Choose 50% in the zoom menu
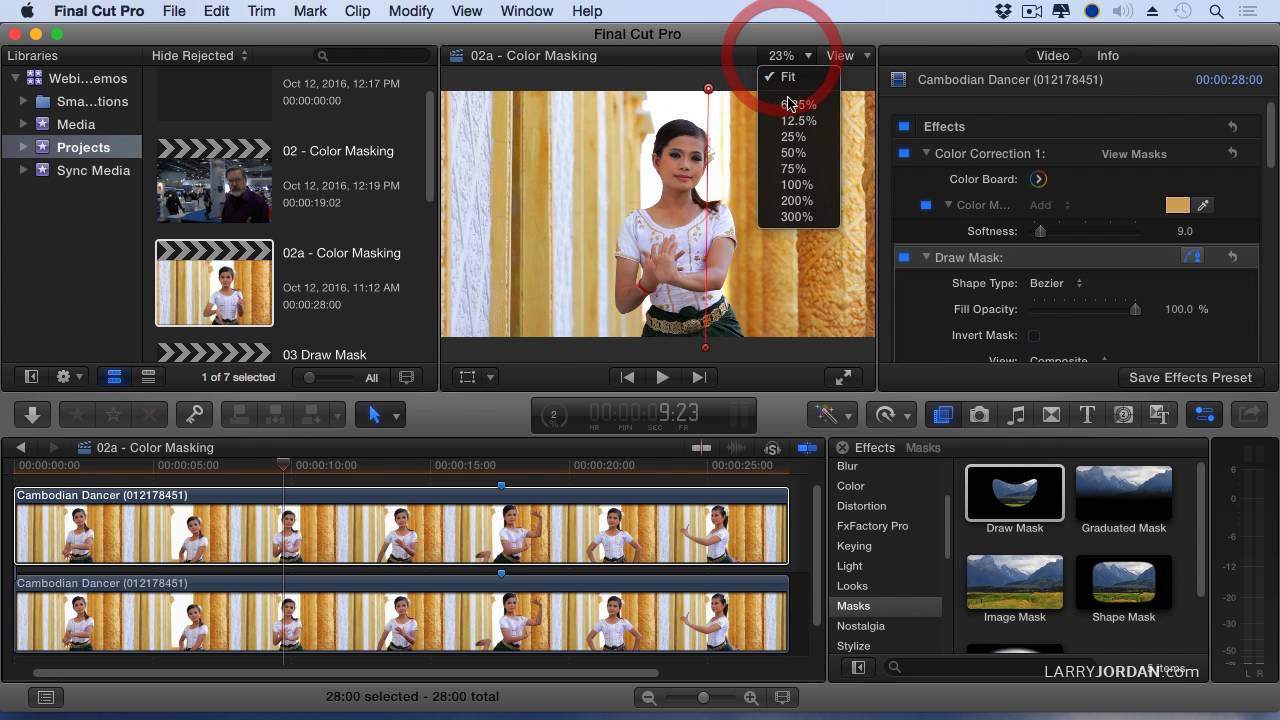 point(793,153)
